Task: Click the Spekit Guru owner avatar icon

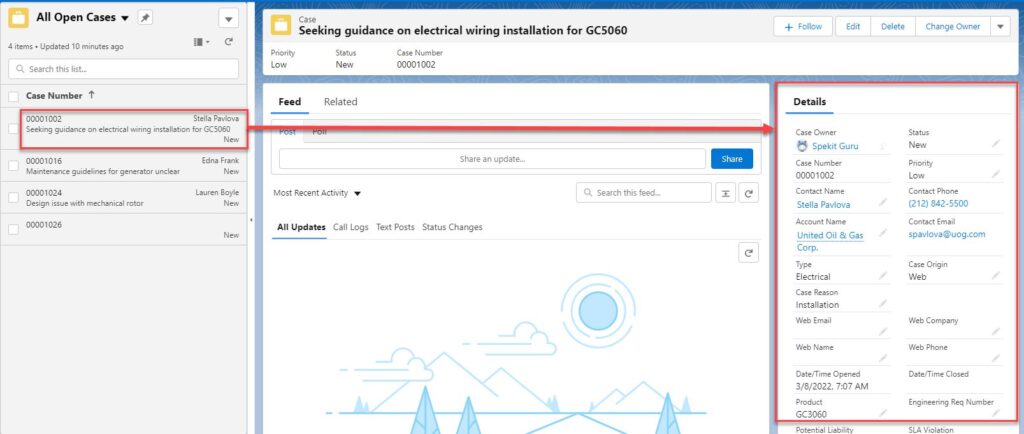Action: coord(802,146)
